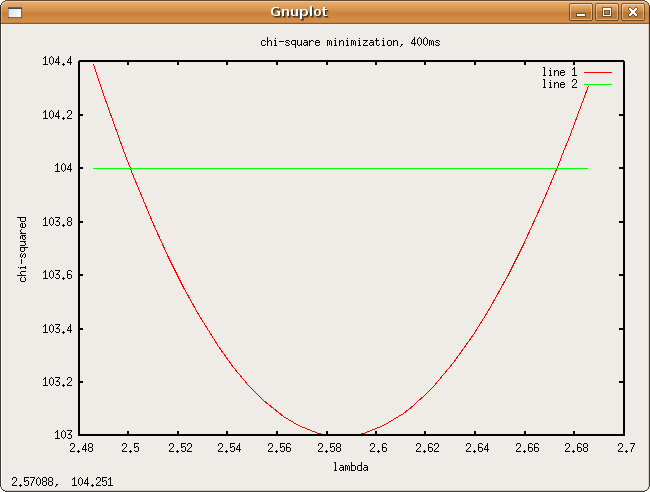650x492 pixels.
Task: Click right intersection of red curve and green line
Action: [x=558, y=168]
